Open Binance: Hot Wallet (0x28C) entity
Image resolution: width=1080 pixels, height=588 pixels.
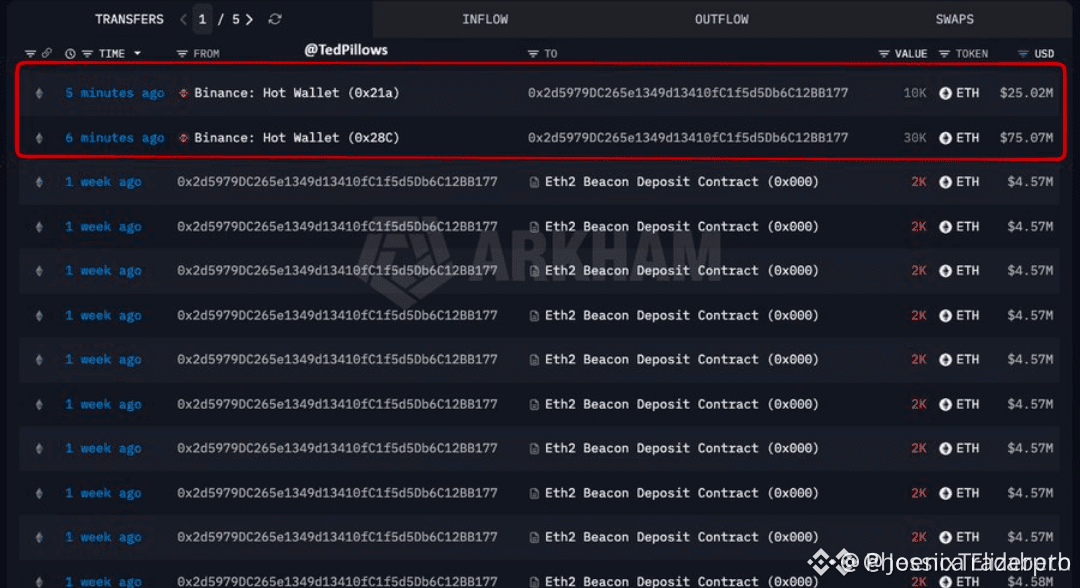(x=296, y=138)
